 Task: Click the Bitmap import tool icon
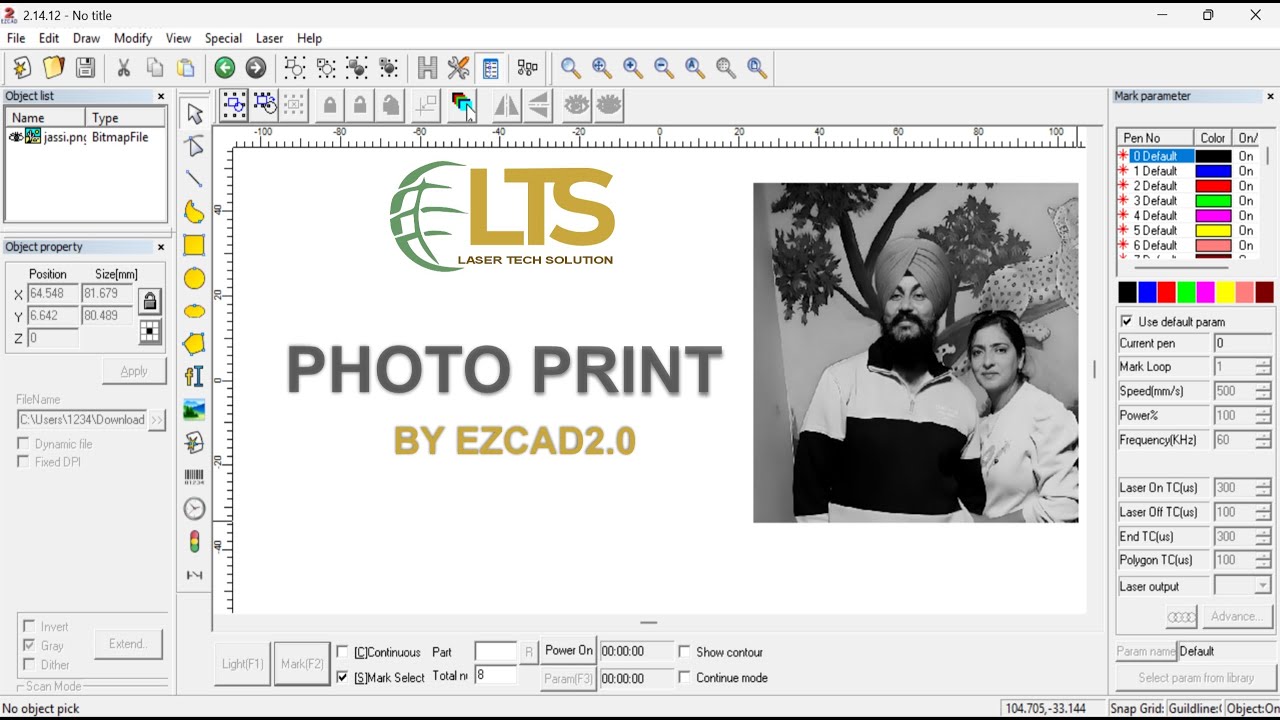(x=194, y=410)
